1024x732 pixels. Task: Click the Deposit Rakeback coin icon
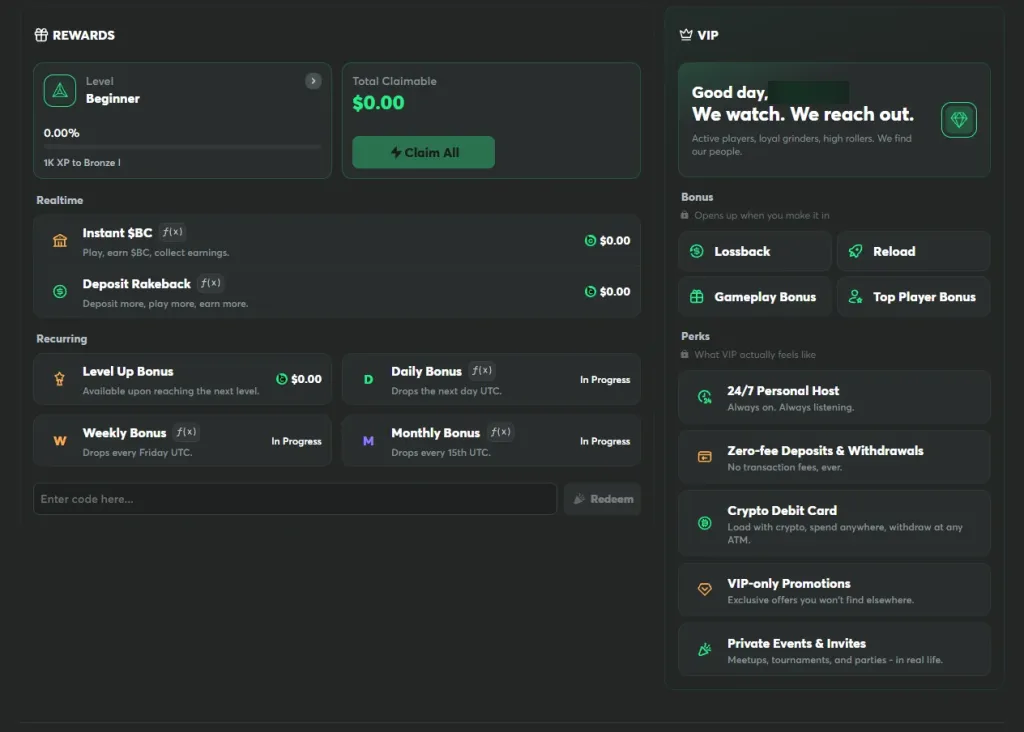(x=60, y=291)
